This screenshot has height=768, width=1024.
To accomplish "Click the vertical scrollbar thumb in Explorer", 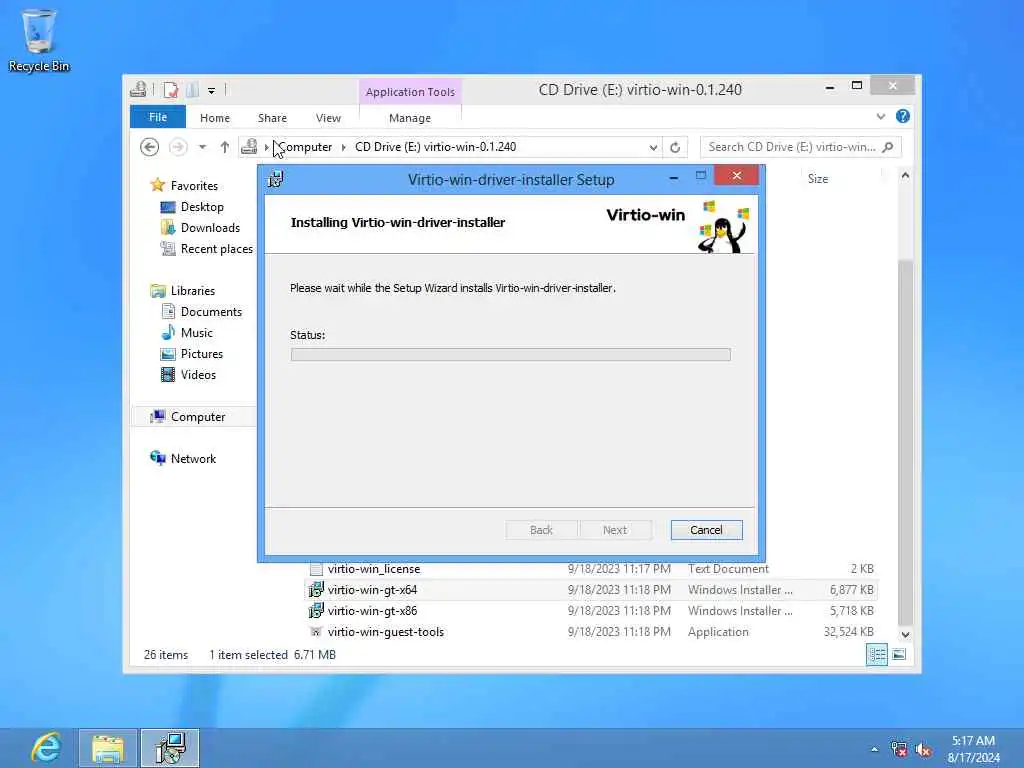I will [905, 441].
